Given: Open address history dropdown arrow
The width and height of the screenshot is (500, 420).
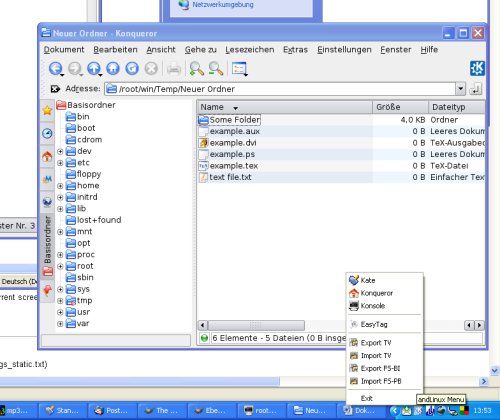Looking at the screenshot, I should coord(460,89).
